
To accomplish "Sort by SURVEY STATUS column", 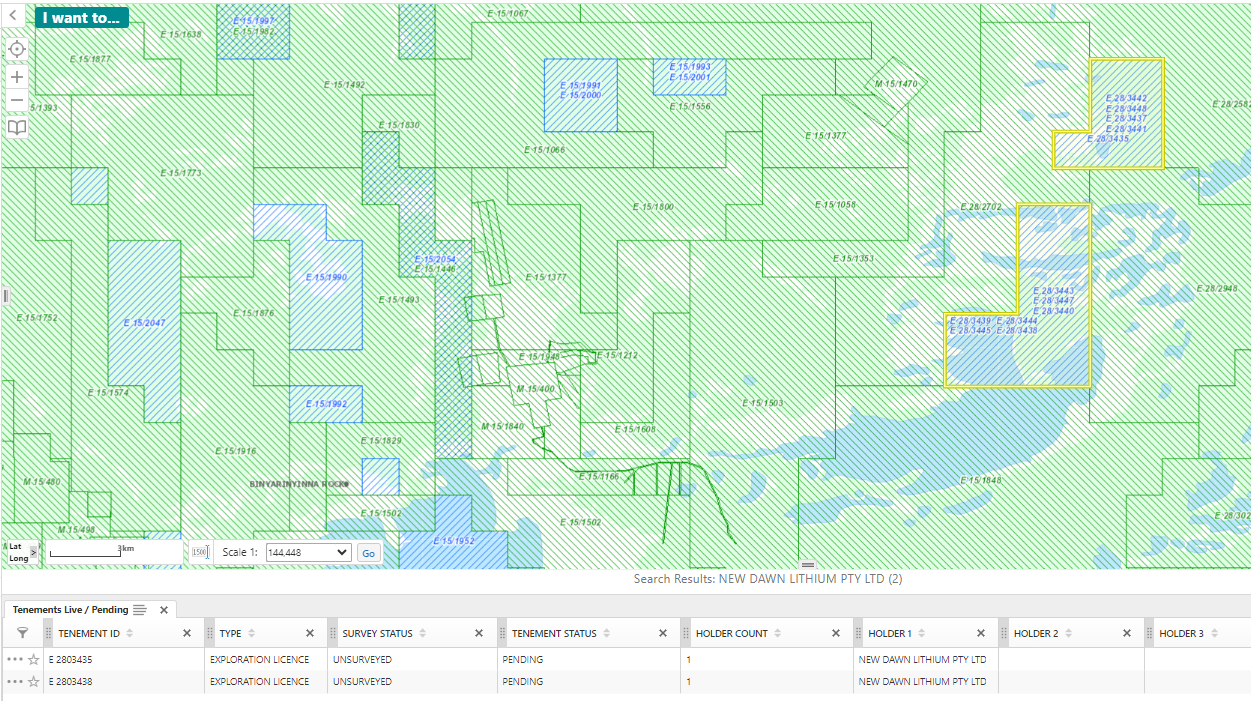I will [x=422, y=633].
